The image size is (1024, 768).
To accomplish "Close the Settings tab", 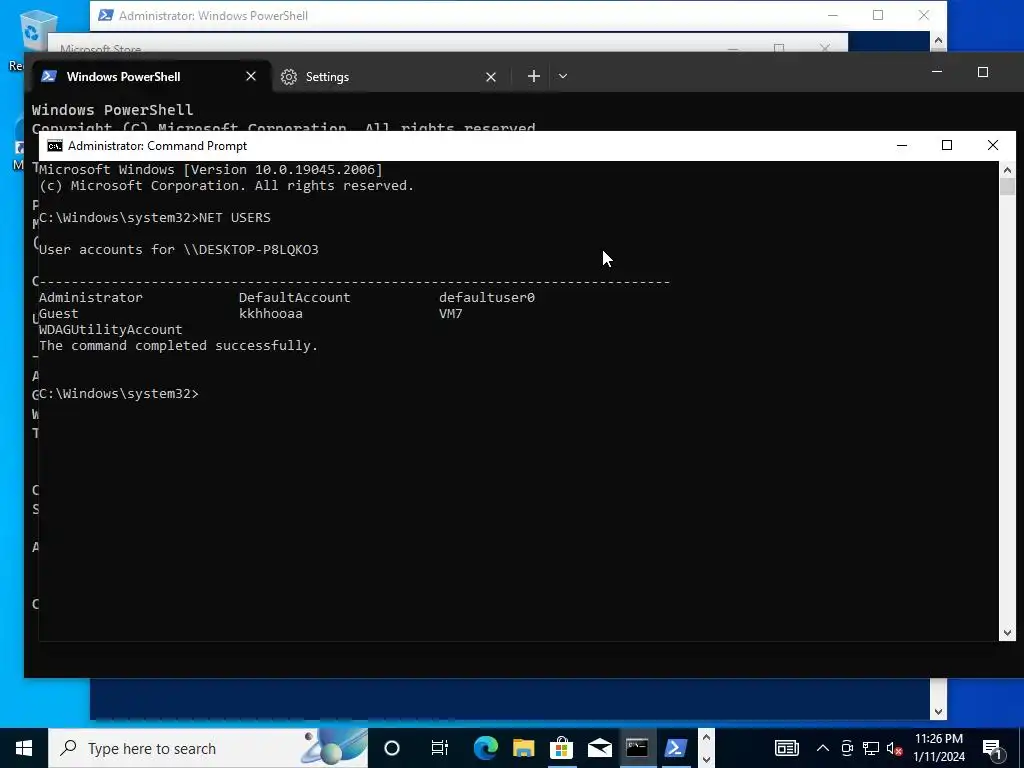I will pyautogui.click(x=491, y=77).
